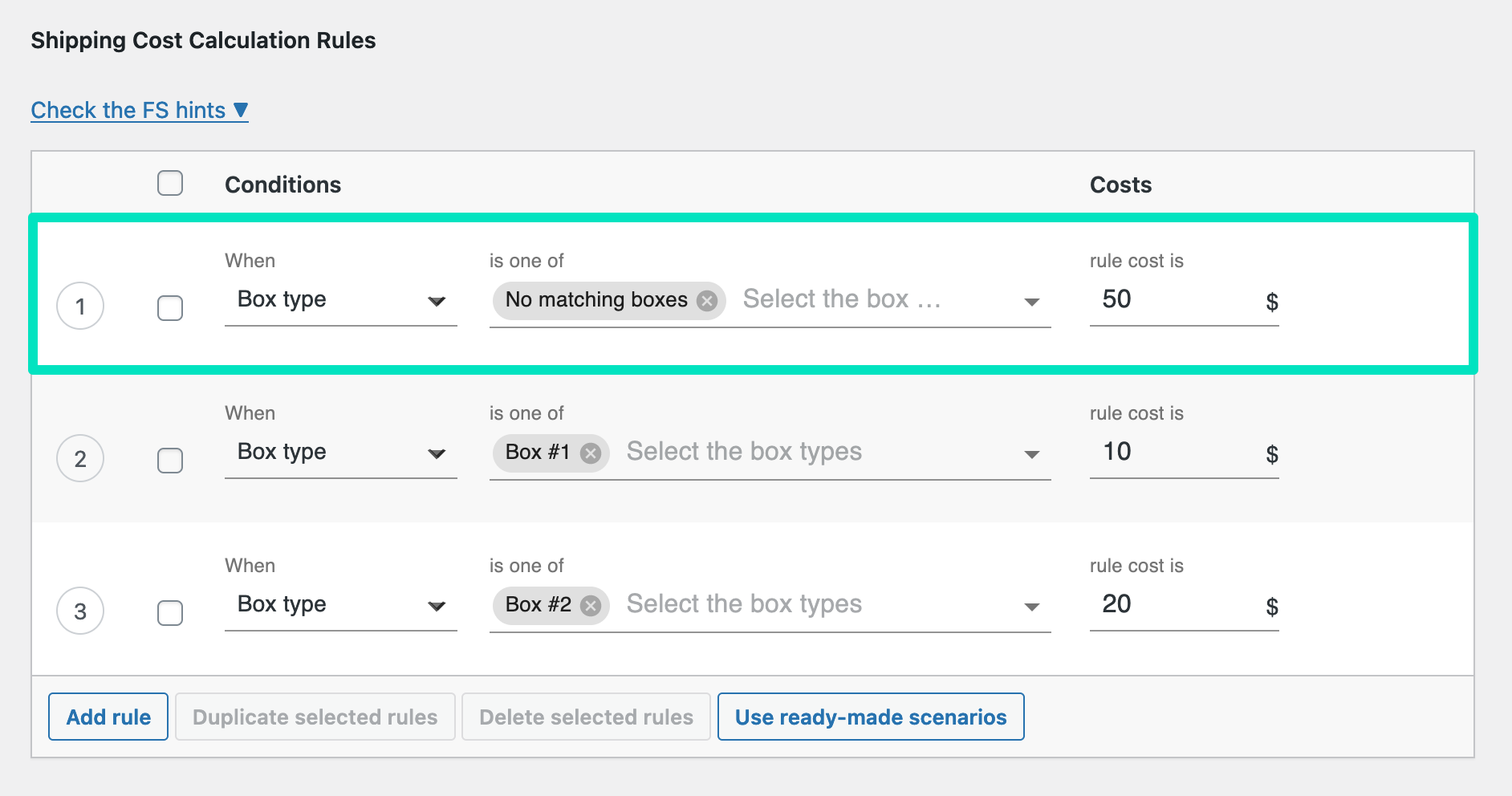Check the select-all checkbox in the header
This screenshot has height=796, width=1512.
pos(170,183)
